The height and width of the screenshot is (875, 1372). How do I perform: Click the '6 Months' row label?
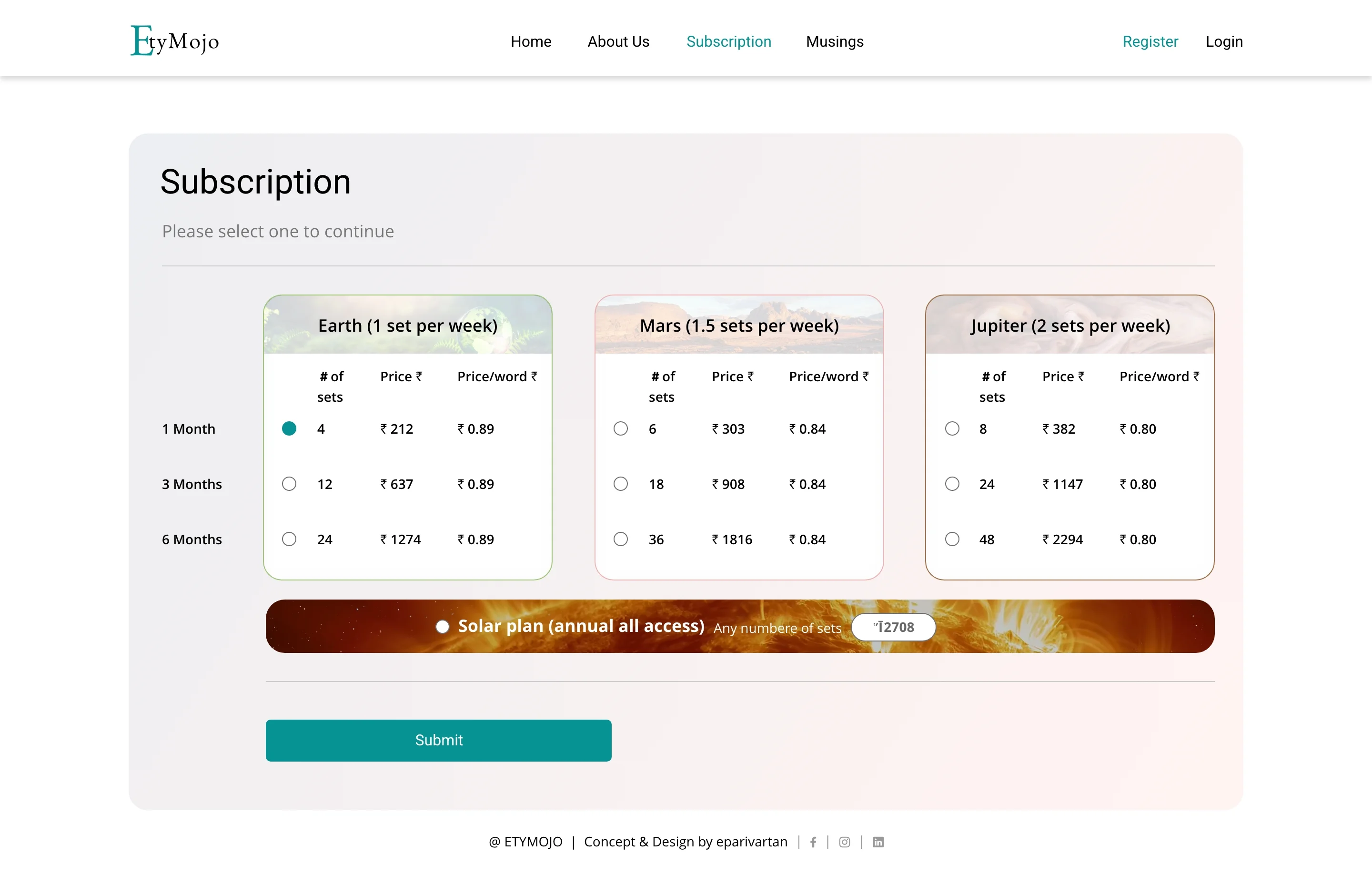(192, 539)
